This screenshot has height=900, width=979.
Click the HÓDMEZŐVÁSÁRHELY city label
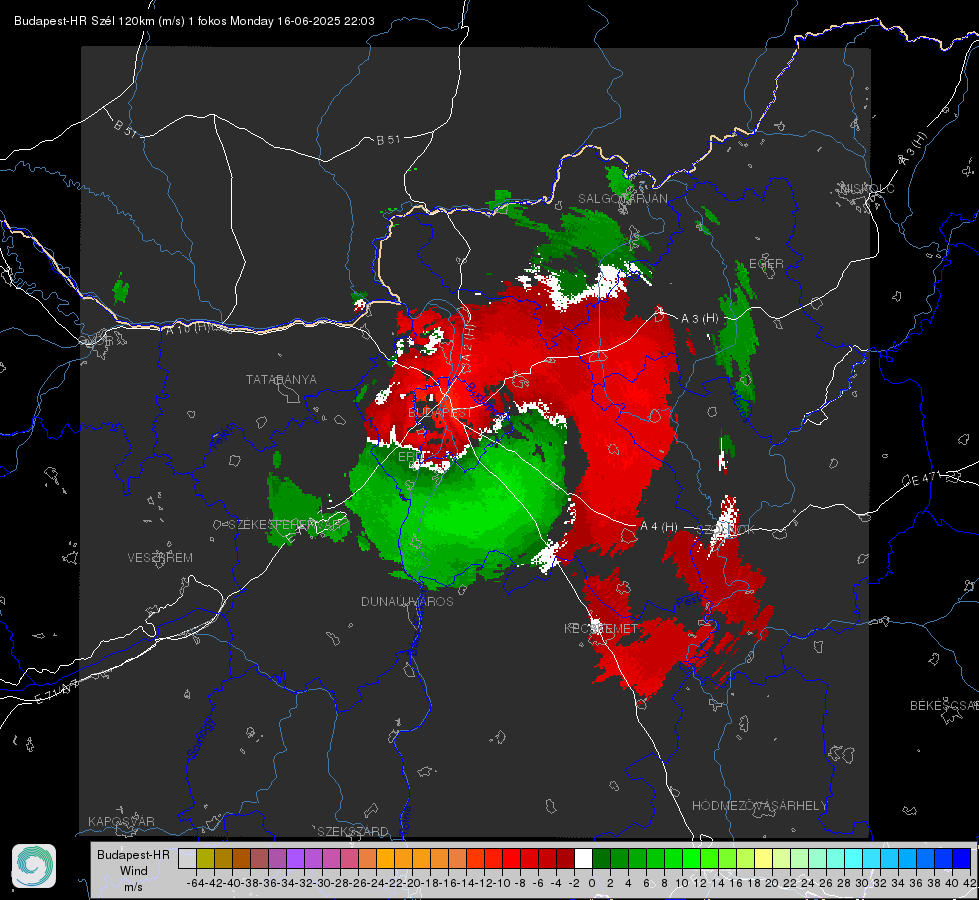(x=759, y=806)
